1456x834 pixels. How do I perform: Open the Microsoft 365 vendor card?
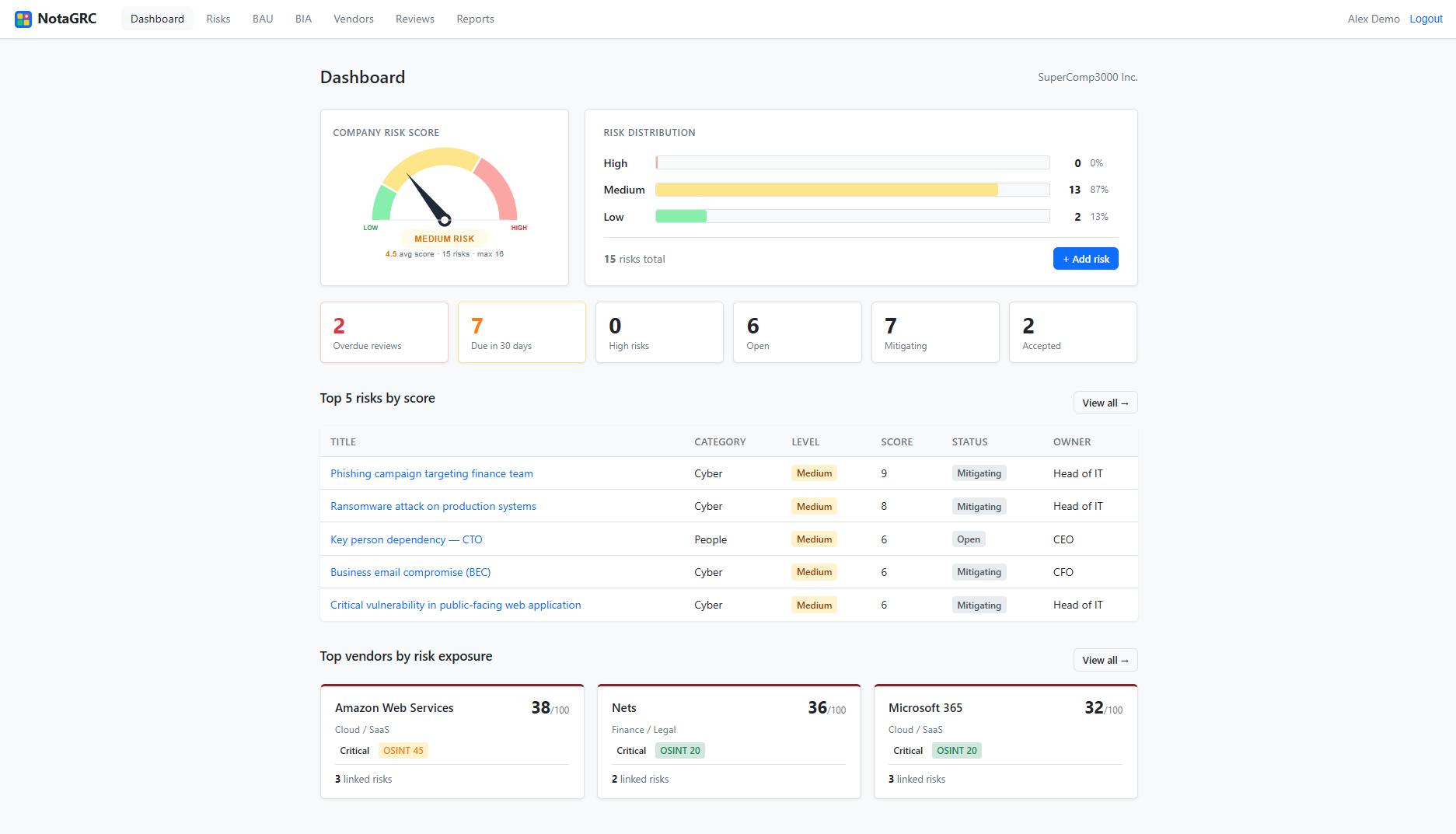coord(1006,742)
